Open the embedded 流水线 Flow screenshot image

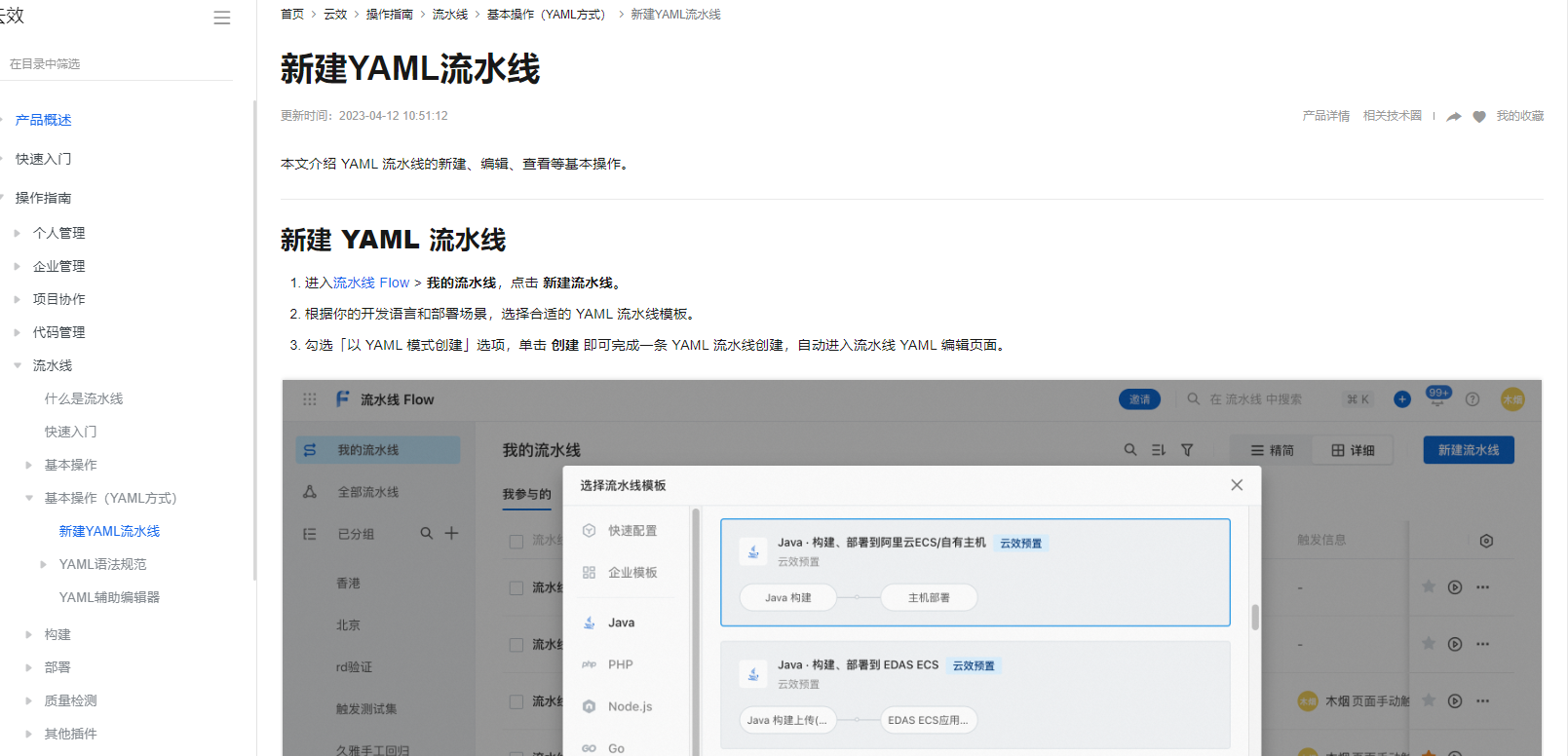coord(912,568)
